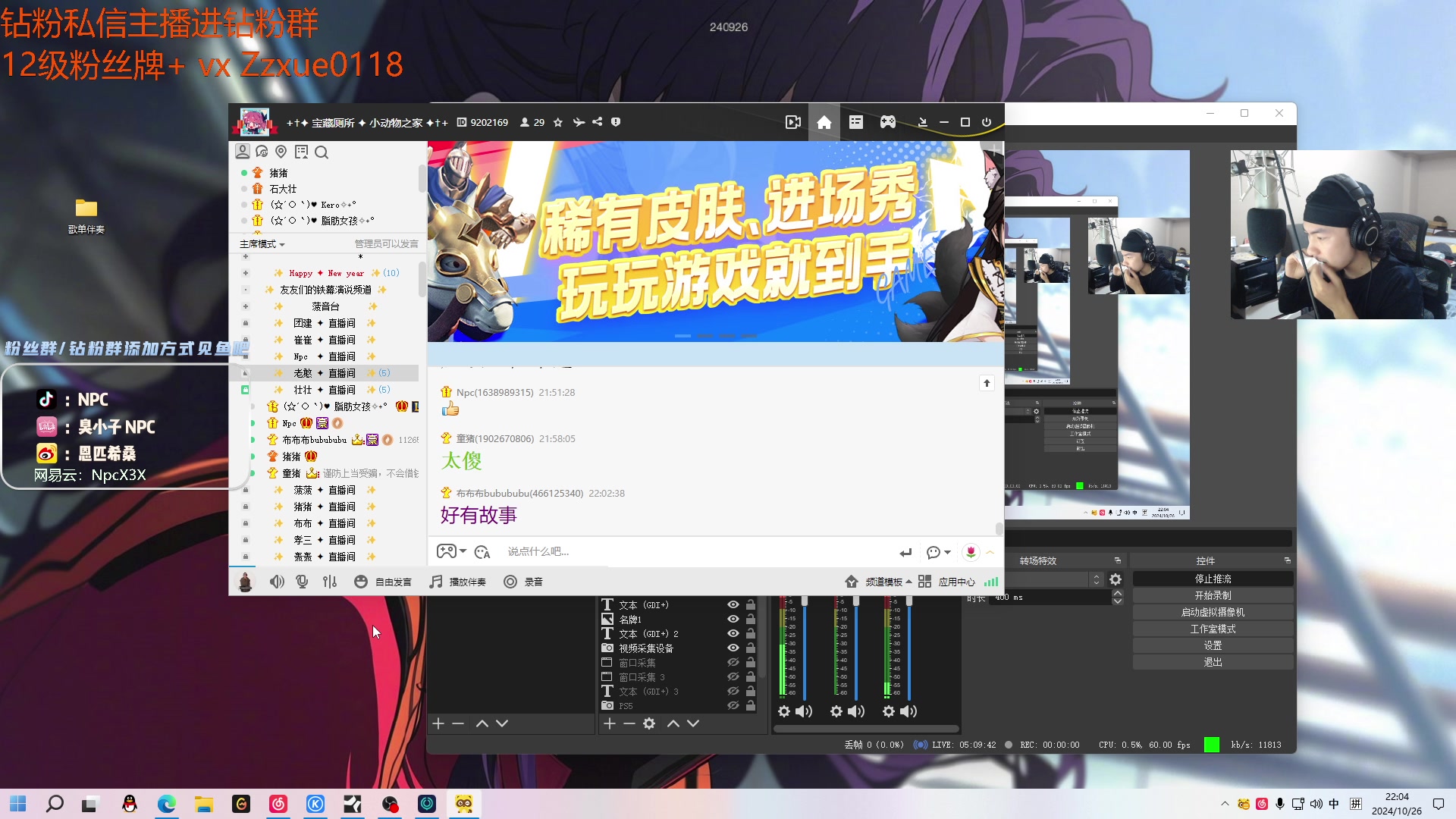Click the shield report icon in header
Image resolution: width=1456 pixels, height=819 pixels.
pyautogui.click(x=616, y=122)
